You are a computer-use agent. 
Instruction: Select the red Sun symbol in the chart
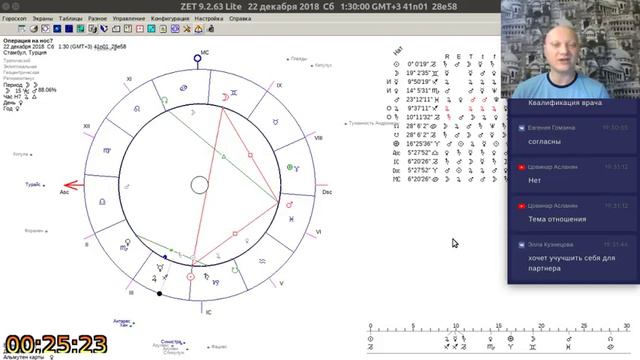point(191,277)
